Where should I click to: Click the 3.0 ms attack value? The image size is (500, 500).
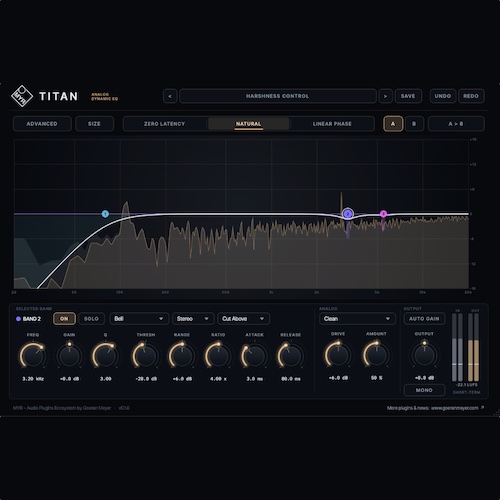[255, 379]
